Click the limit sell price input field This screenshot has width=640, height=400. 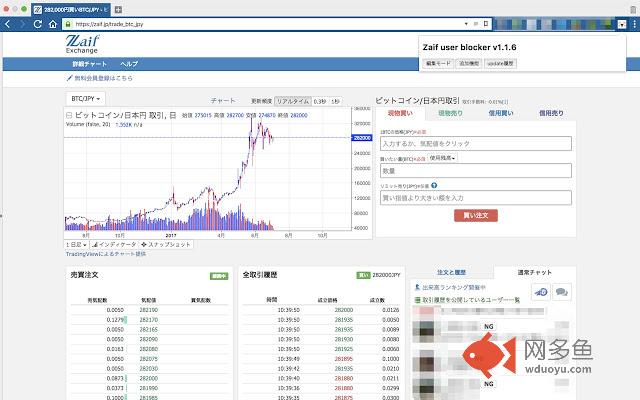click(x=476, y=198)
